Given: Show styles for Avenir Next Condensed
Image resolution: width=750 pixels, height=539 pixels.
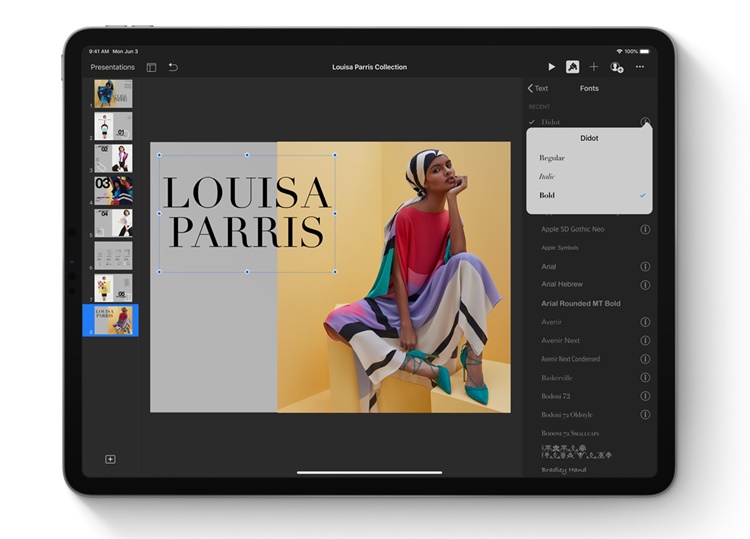Looking at the screenshot, I should [645, 359].
